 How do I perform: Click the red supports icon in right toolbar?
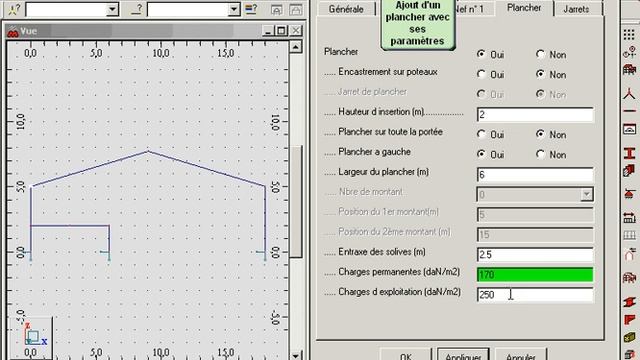coord(629,194)
